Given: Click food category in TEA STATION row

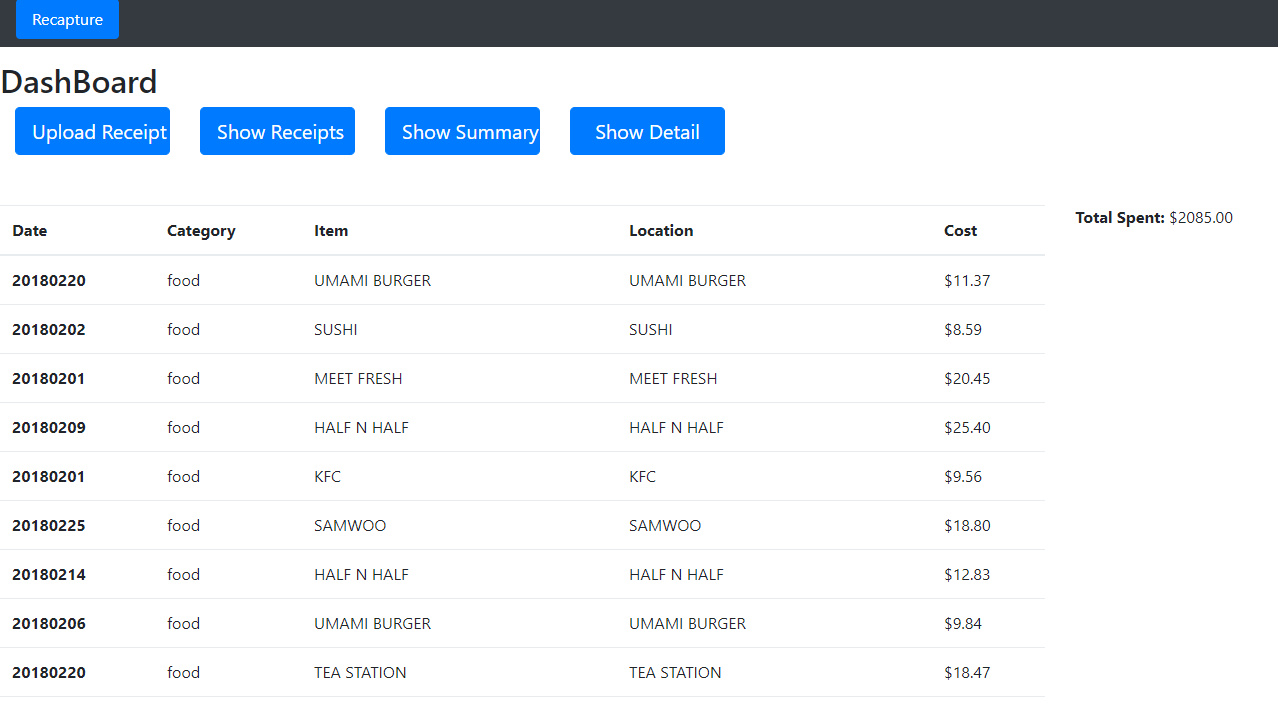Looking at the screenshot, I should click(x=183, y=672).
